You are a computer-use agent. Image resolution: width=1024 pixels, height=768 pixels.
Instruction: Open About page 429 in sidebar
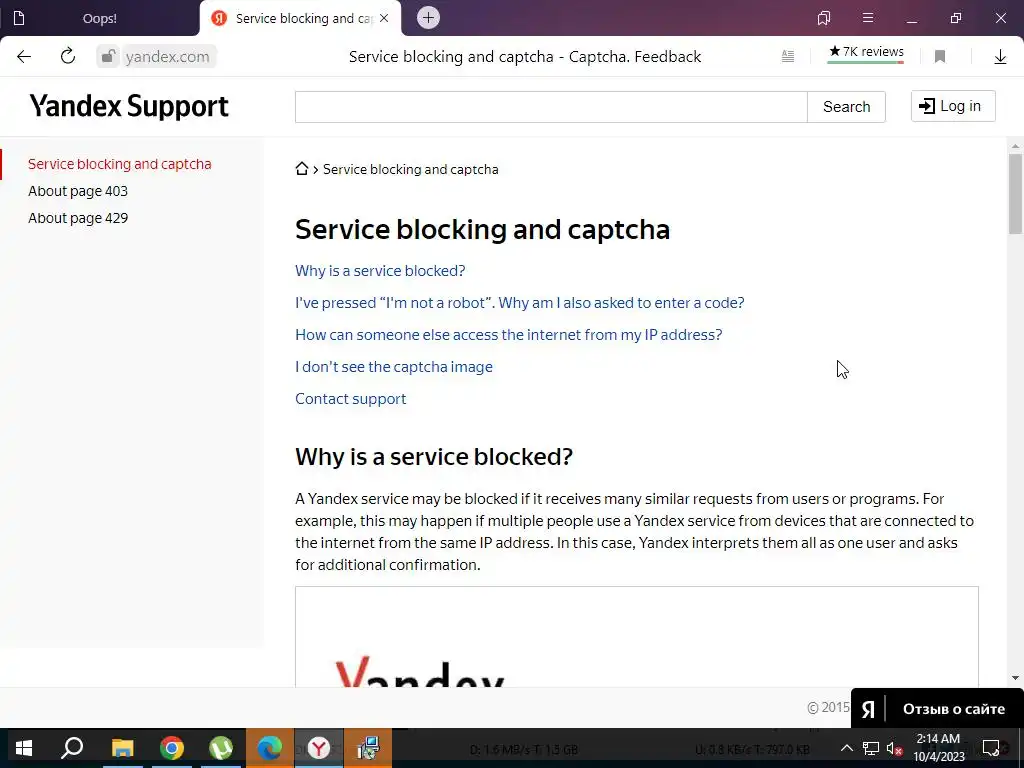pos(78,217)
